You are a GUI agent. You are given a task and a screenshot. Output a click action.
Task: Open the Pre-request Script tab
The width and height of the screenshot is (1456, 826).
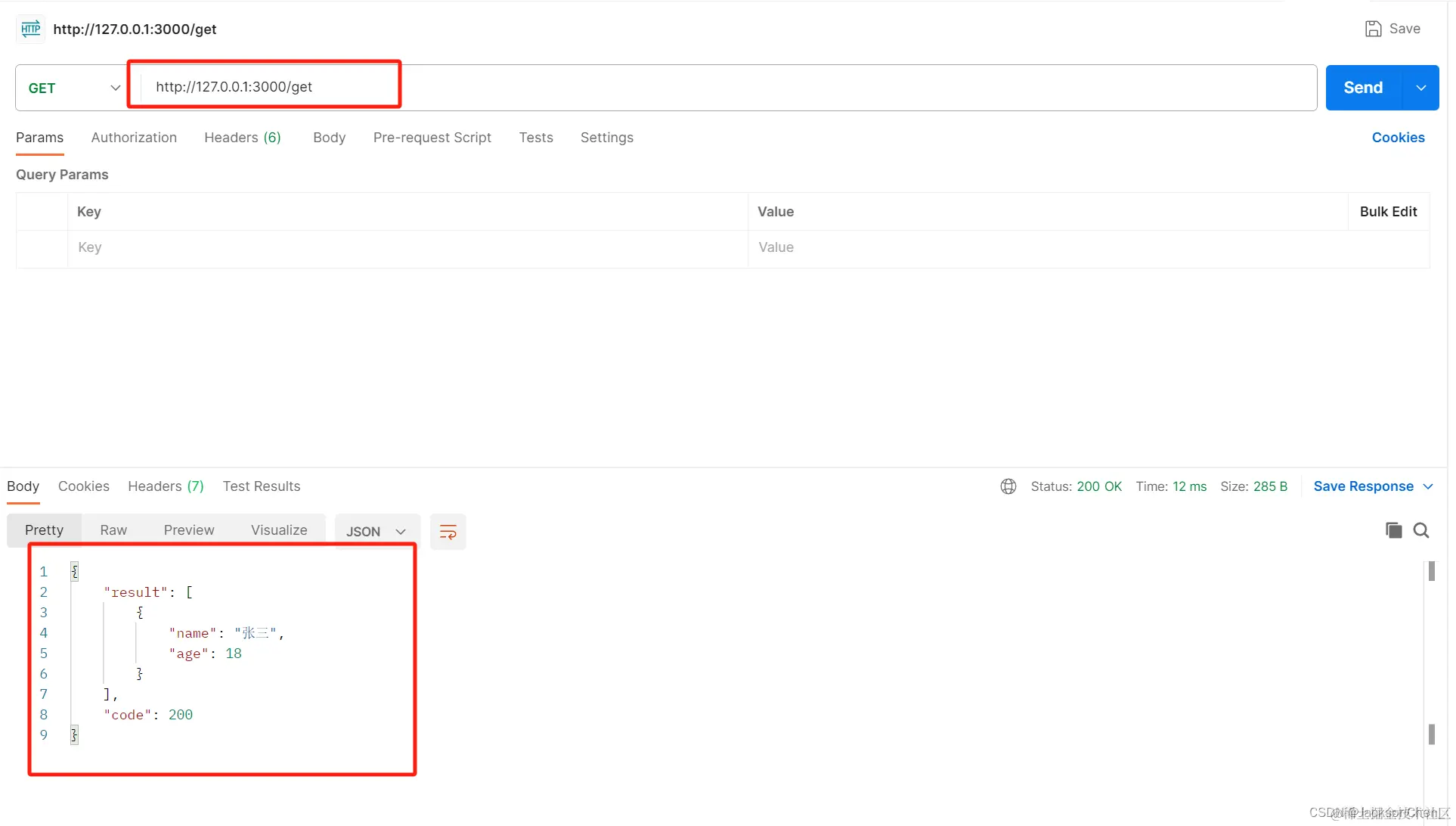[432, 138]
